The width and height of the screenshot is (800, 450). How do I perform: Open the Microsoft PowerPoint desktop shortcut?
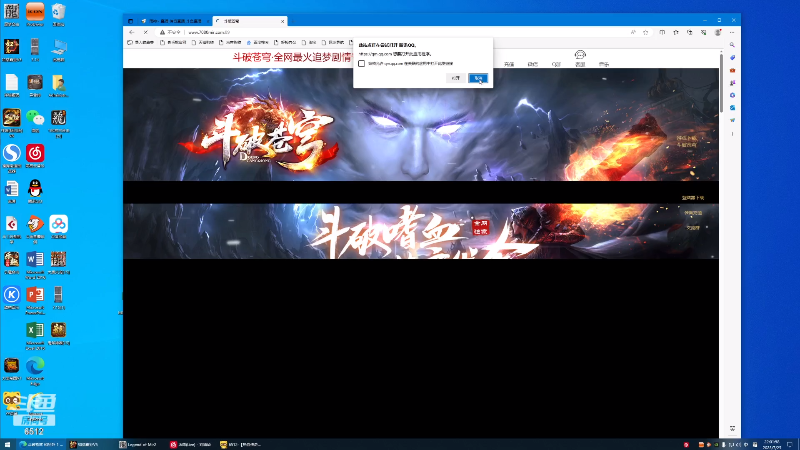coord(35,298)
